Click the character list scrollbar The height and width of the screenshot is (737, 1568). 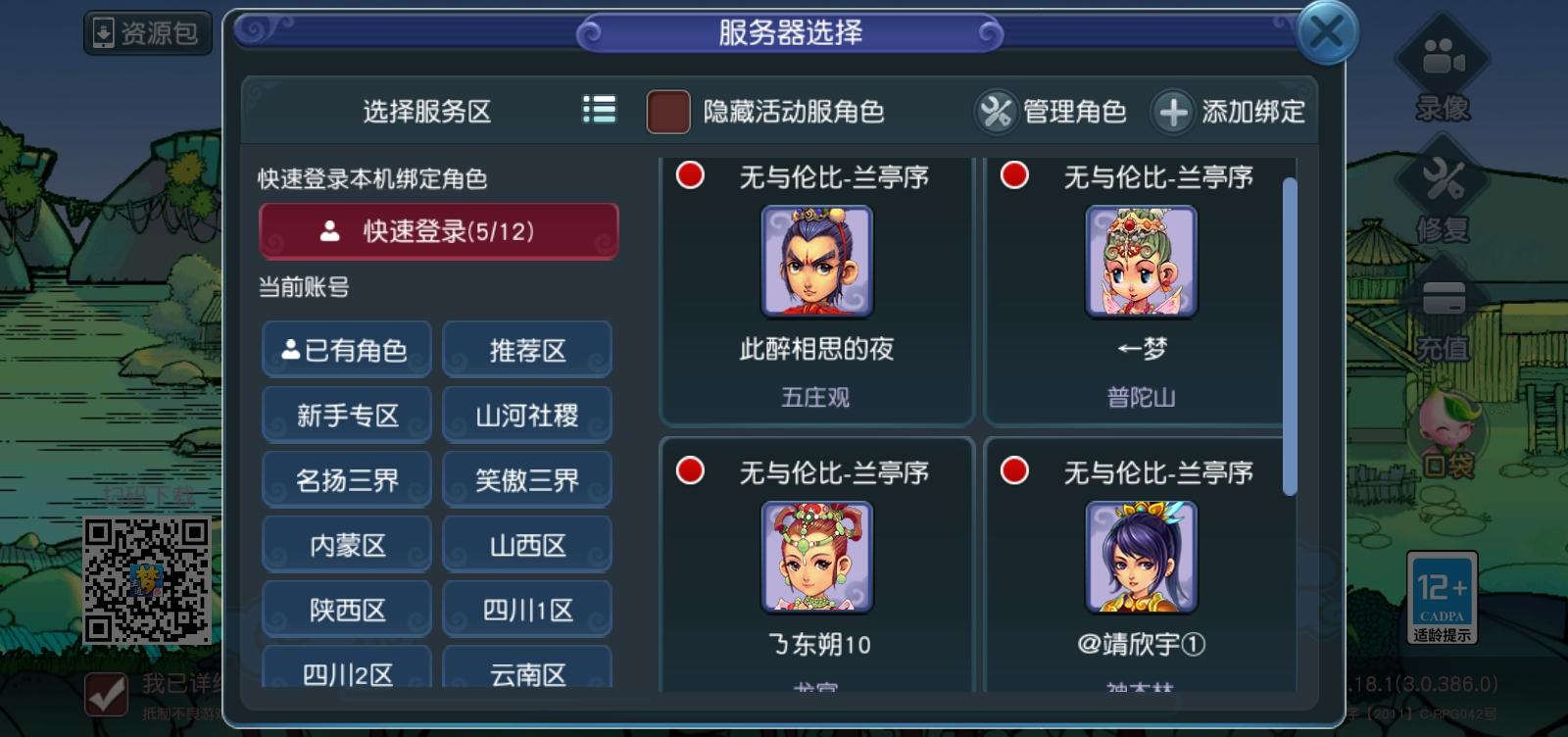click(x=1290, y=336)
